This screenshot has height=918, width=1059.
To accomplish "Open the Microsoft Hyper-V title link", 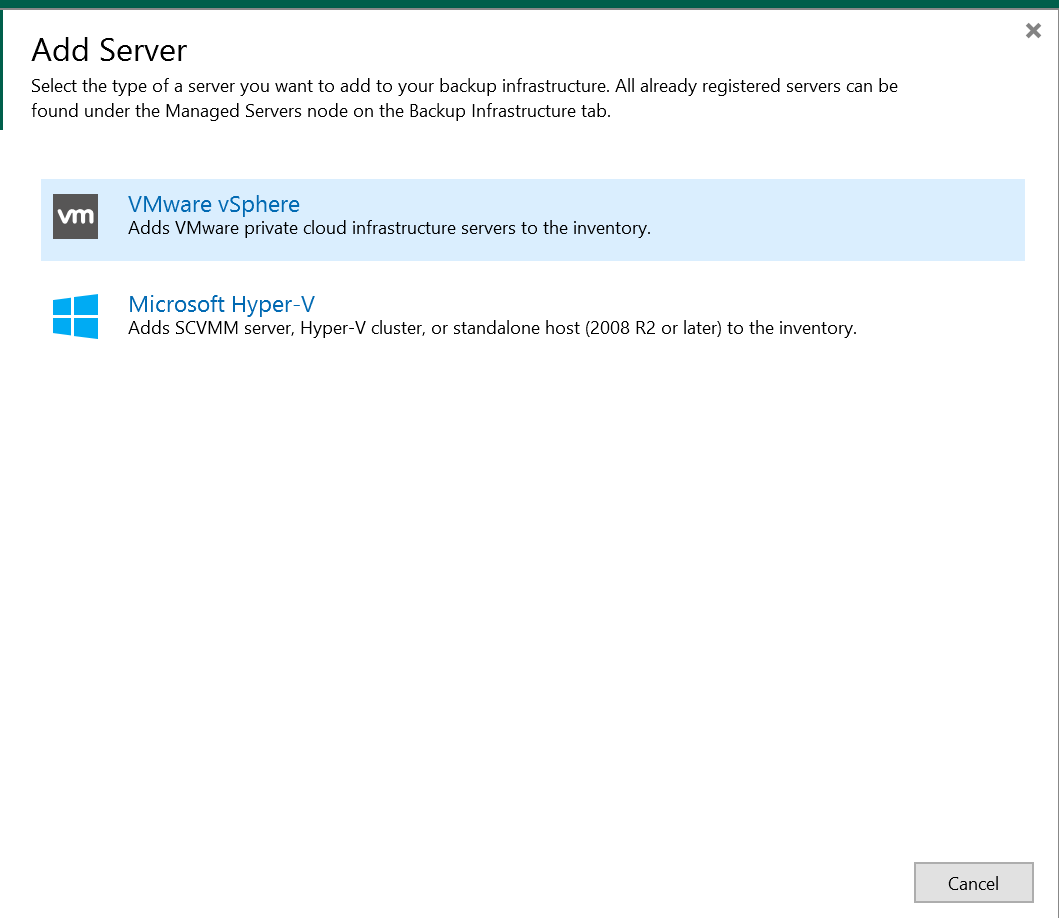I will pyautogui.click(x=222, y=304).
